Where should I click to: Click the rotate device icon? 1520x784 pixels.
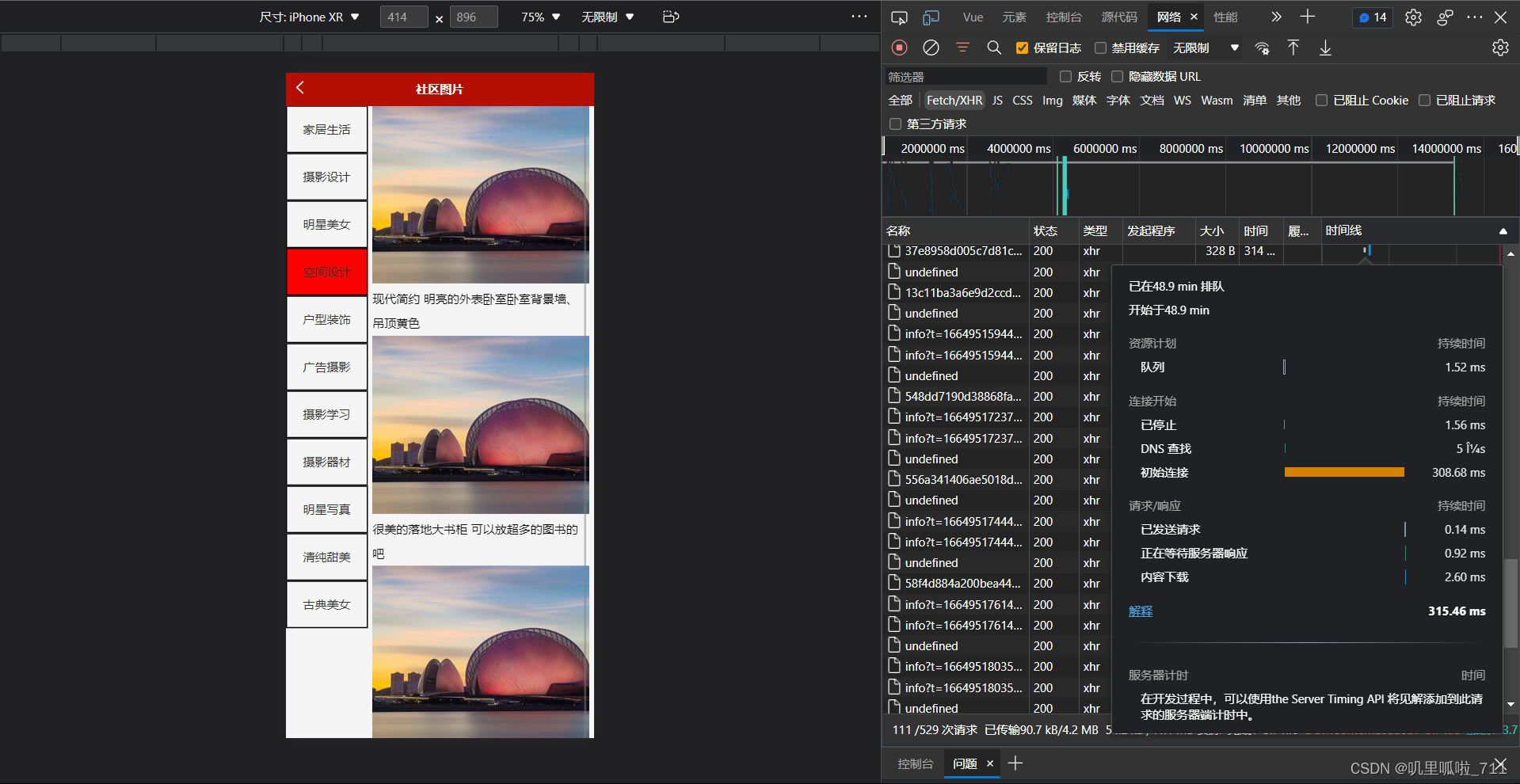(671, 17)
